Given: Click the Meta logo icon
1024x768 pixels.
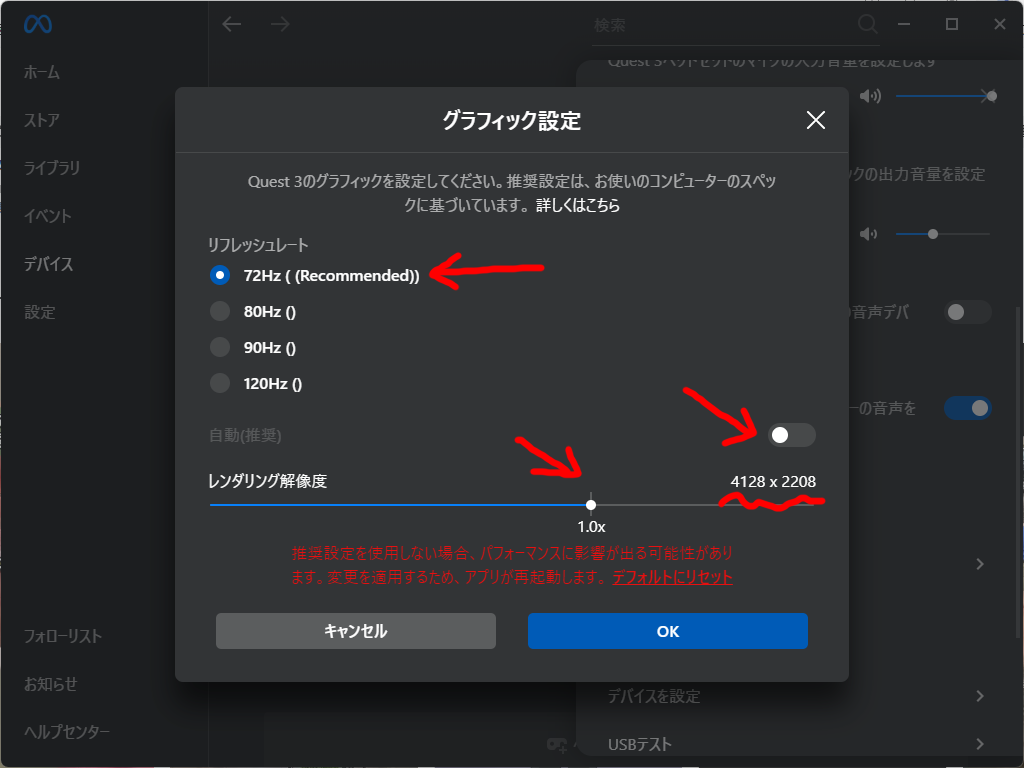Looking at the screenshot, I should 38,24.
